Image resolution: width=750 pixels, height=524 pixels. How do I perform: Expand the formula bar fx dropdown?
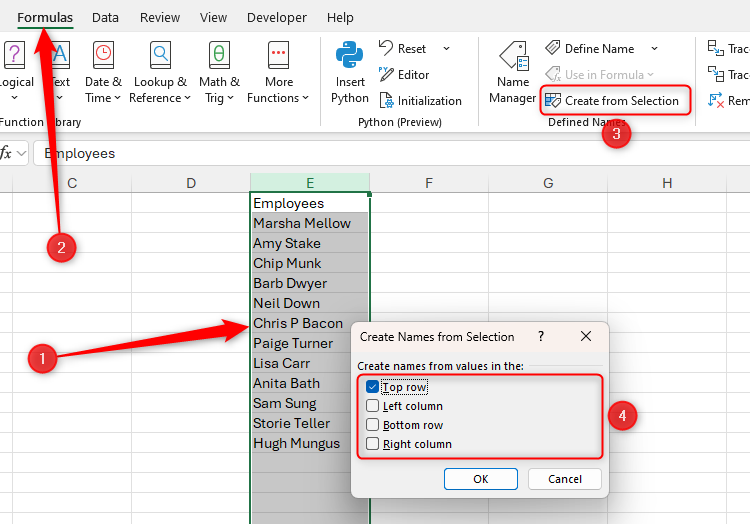pos(22,154)
